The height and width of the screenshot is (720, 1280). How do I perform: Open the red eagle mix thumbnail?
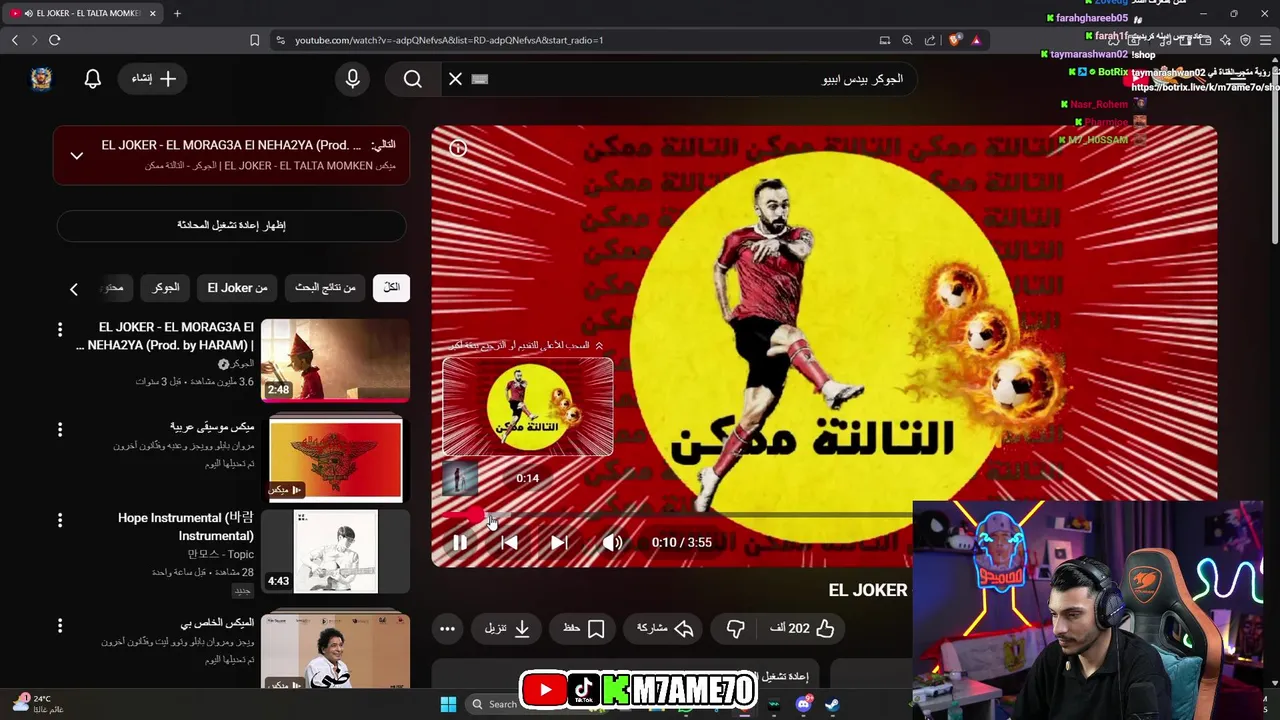coord(335,458)
